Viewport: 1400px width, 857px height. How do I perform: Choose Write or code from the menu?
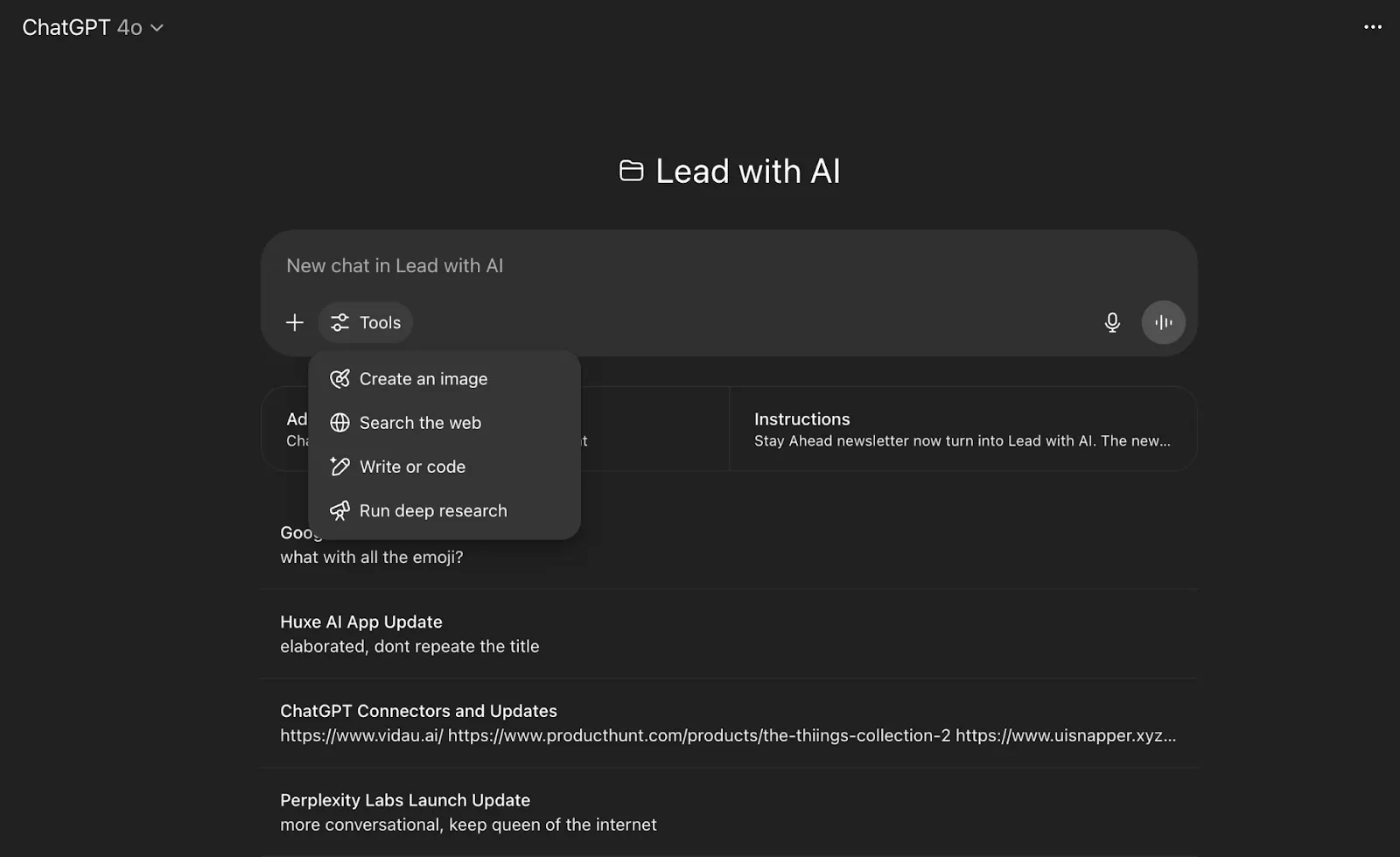[x=444, y=467]
